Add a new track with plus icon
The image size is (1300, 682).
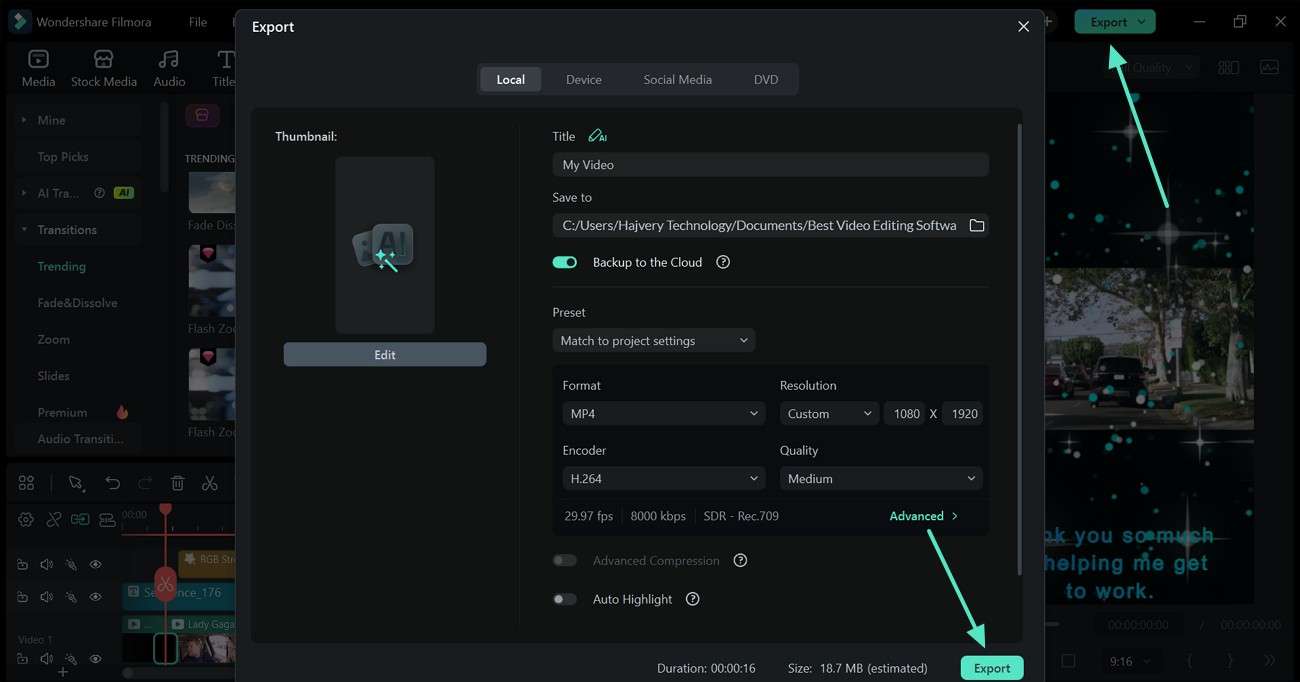pyautogui.click(x=62, y=673)
